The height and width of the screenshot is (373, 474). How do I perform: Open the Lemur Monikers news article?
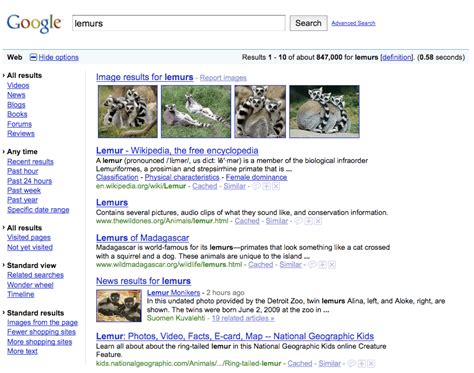[x=173, y=293]
